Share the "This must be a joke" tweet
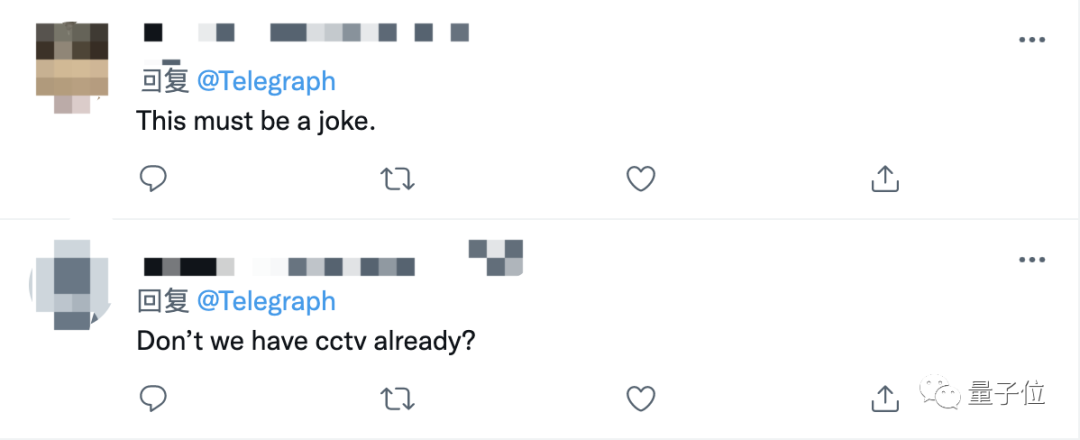This screenshot has width=1080, height=440. [x=884, y=179]
